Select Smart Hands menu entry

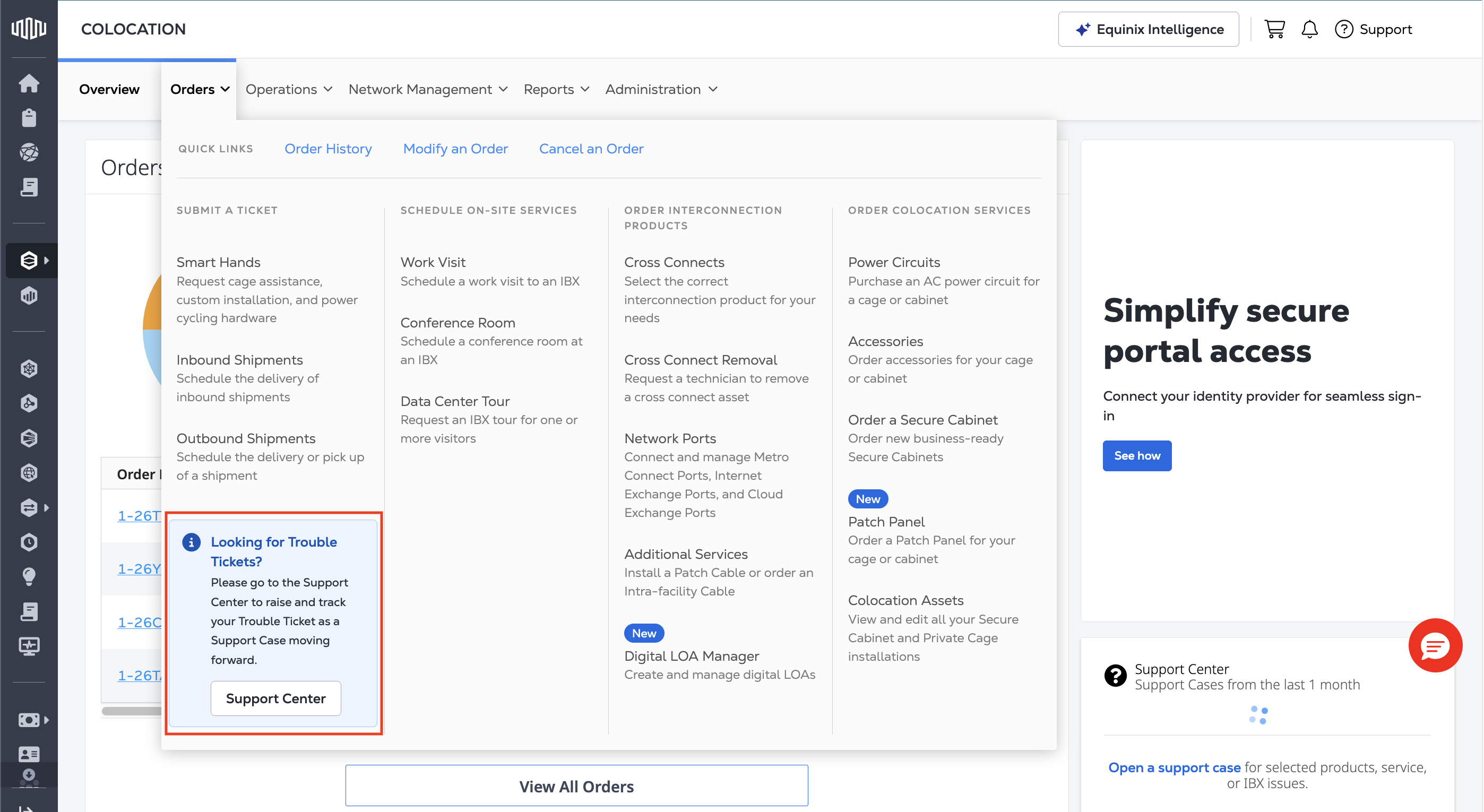(x=218, y=262)
